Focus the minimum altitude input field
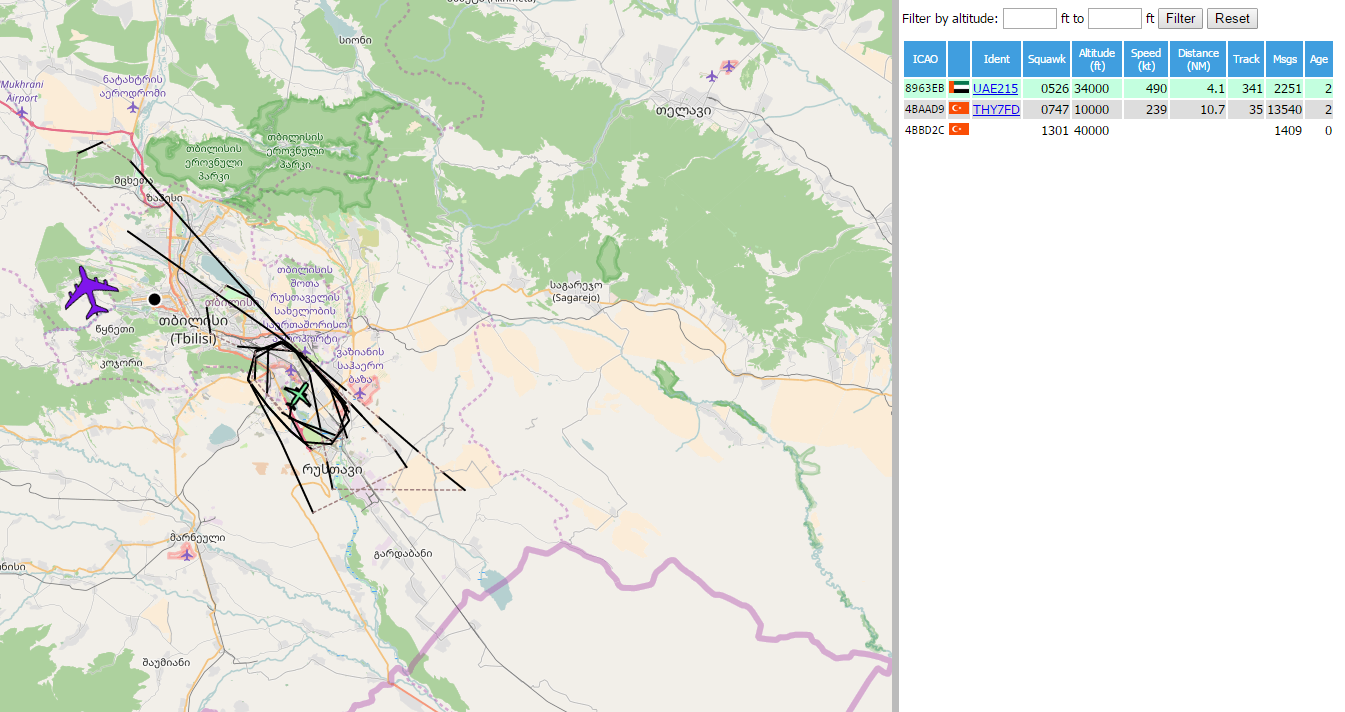The height and width of the screenshot is (712, 1345). click(1030, 18)
